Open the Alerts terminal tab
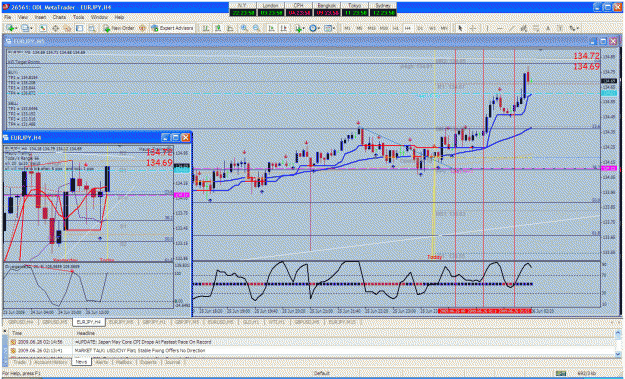Viewport: 625px width, 379px height. coord(102,362)
